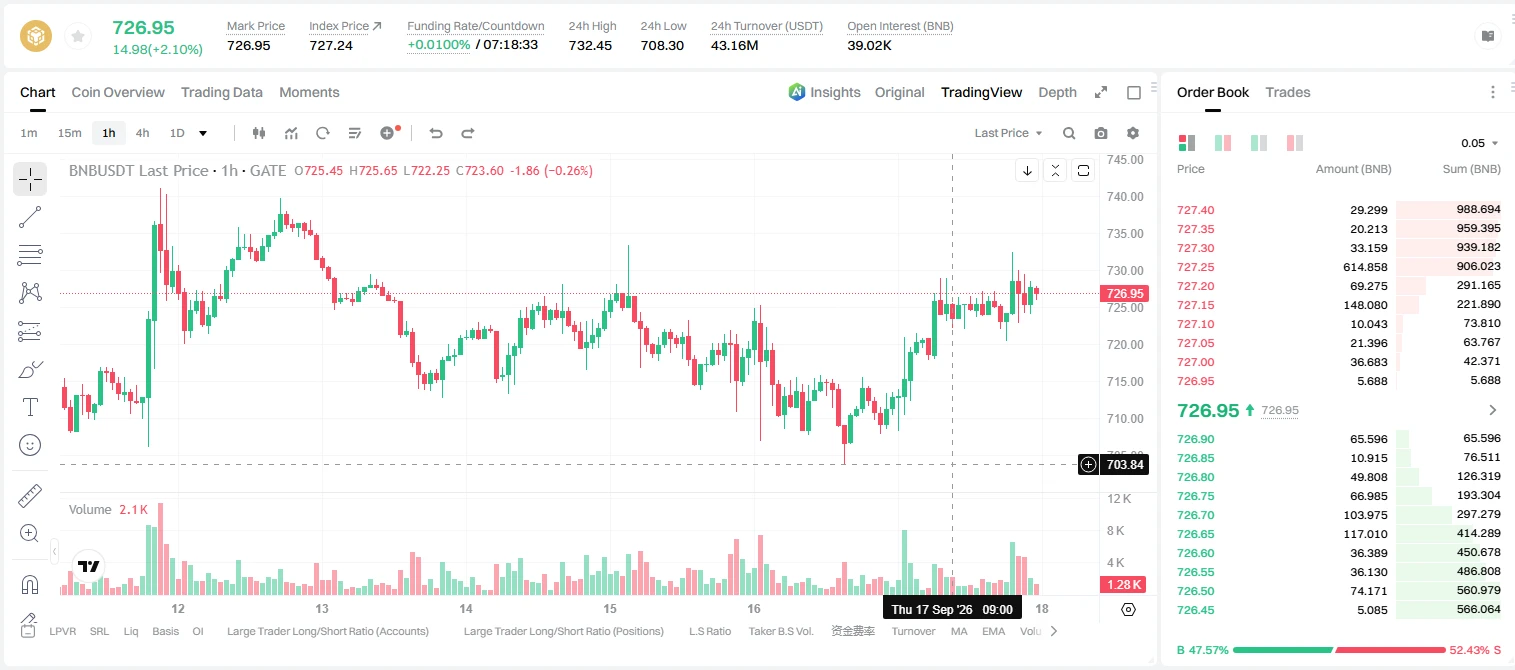
Task: Take a chart snapshot with camera icon
Action: (x=1101, y=133)
